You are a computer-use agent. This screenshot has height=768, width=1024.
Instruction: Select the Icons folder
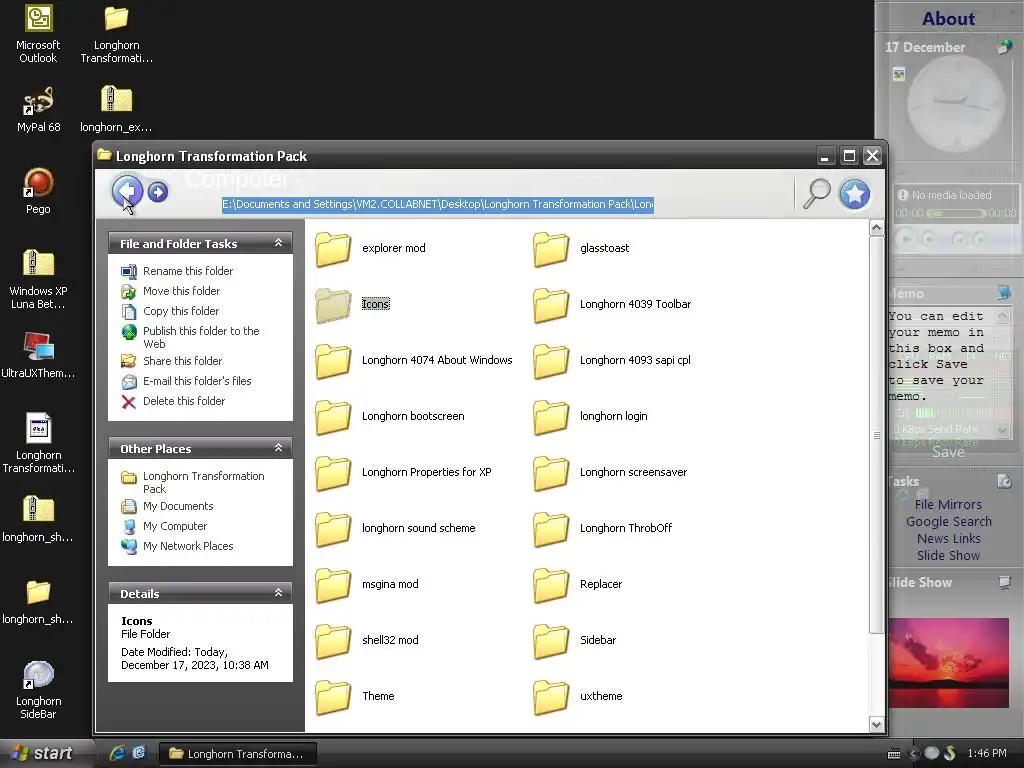[x=353, y=304]
